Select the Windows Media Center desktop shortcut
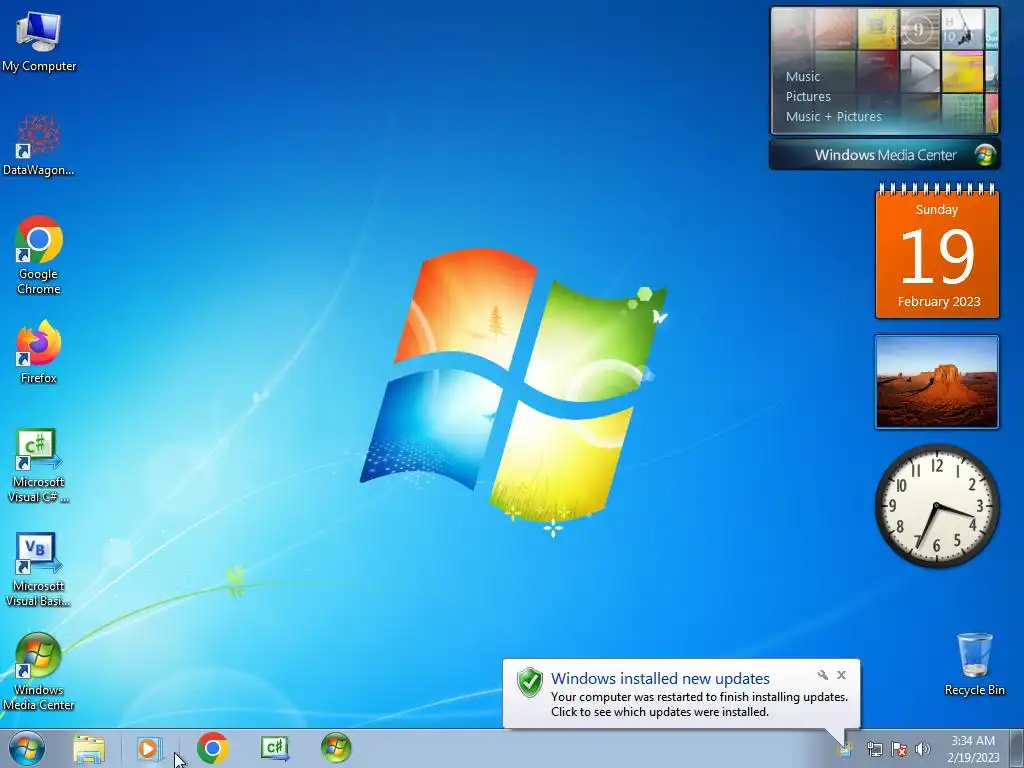The height and width of the screenshot is (768, 1024). pos(39,671)
